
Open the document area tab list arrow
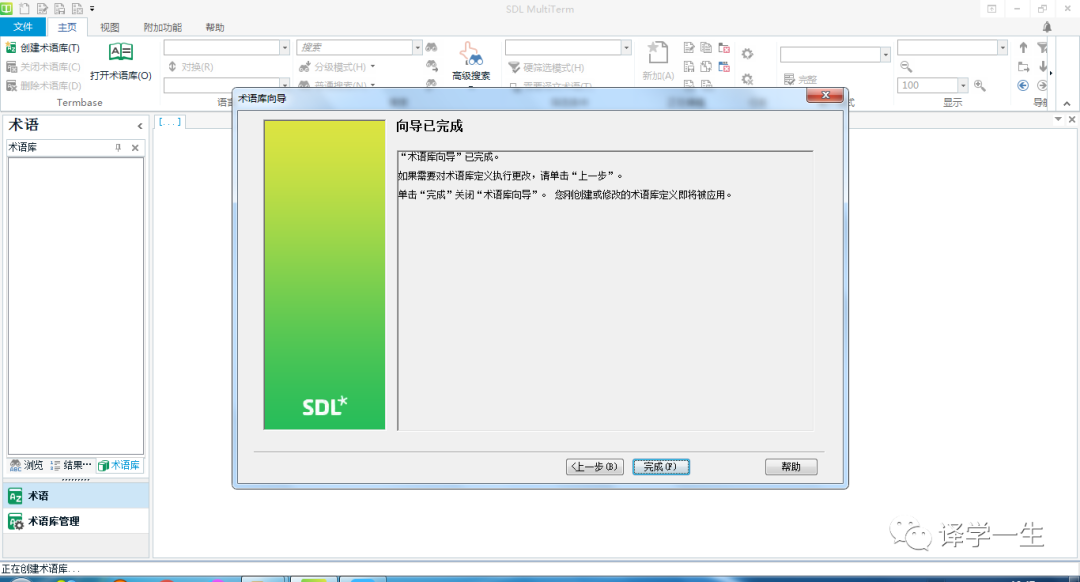click(x=1058, y=119)
